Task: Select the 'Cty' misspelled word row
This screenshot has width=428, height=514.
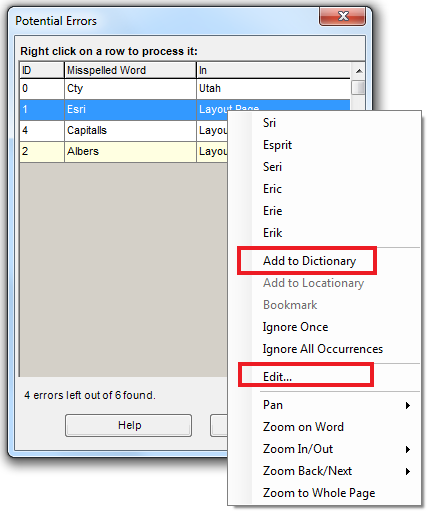Action: click(x=185, y=89)
